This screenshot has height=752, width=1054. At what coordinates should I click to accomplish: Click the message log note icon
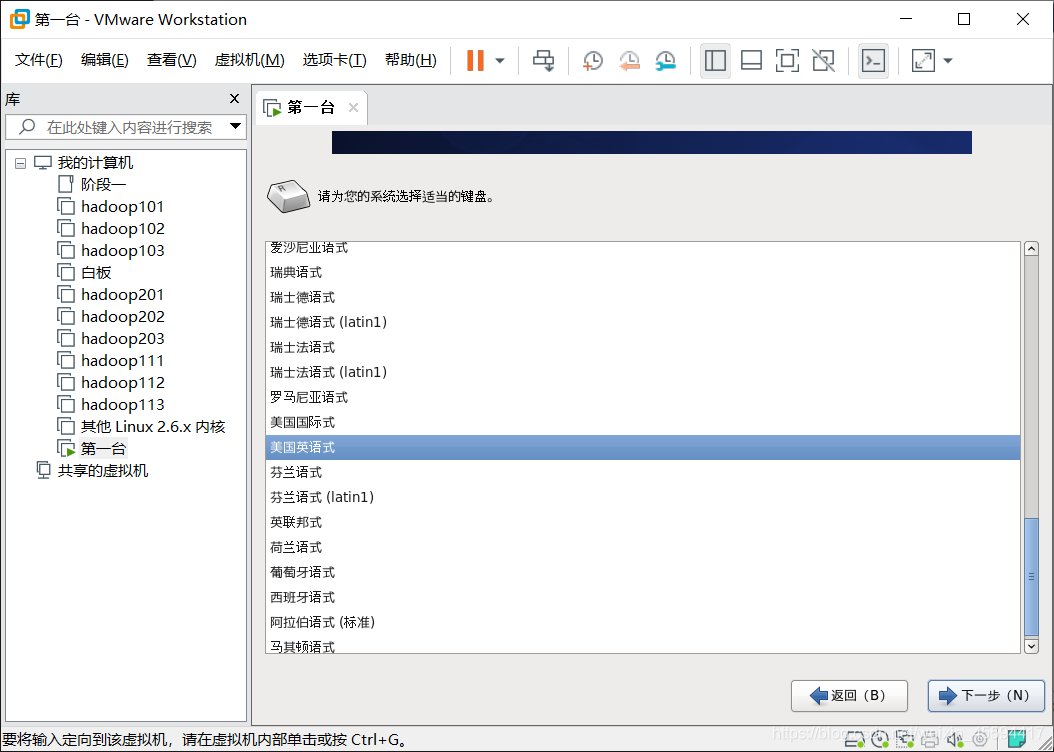point(1018,739)
